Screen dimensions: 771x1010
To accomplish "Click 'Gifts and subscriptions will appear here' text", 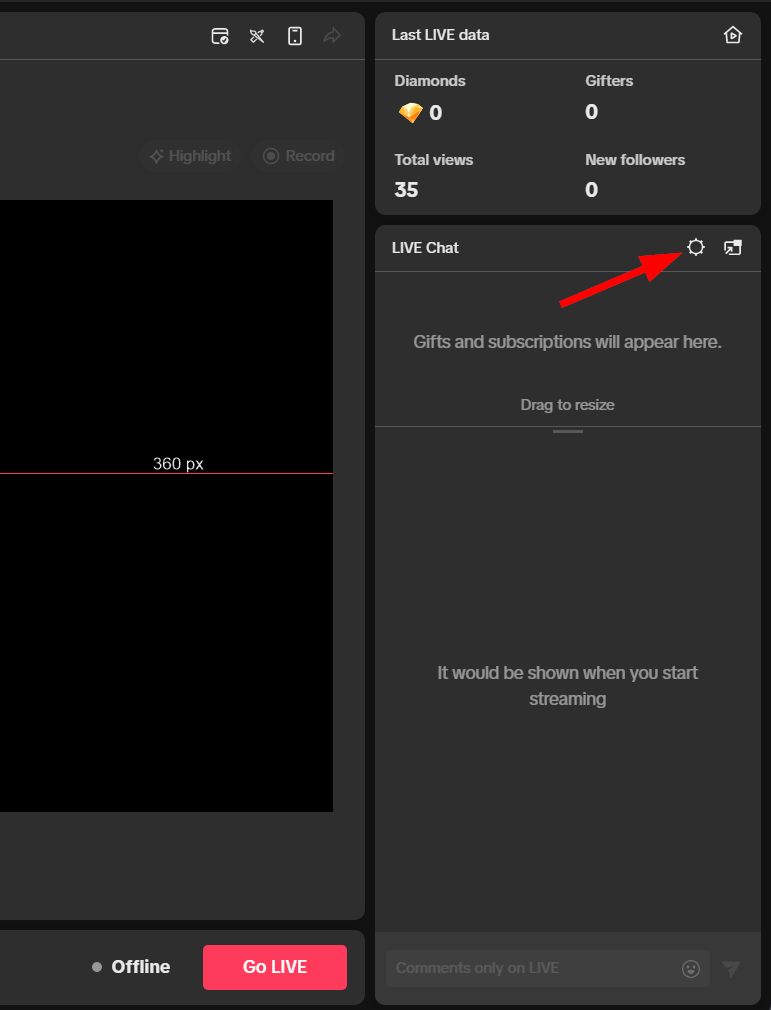I will (x=567, y=342).
